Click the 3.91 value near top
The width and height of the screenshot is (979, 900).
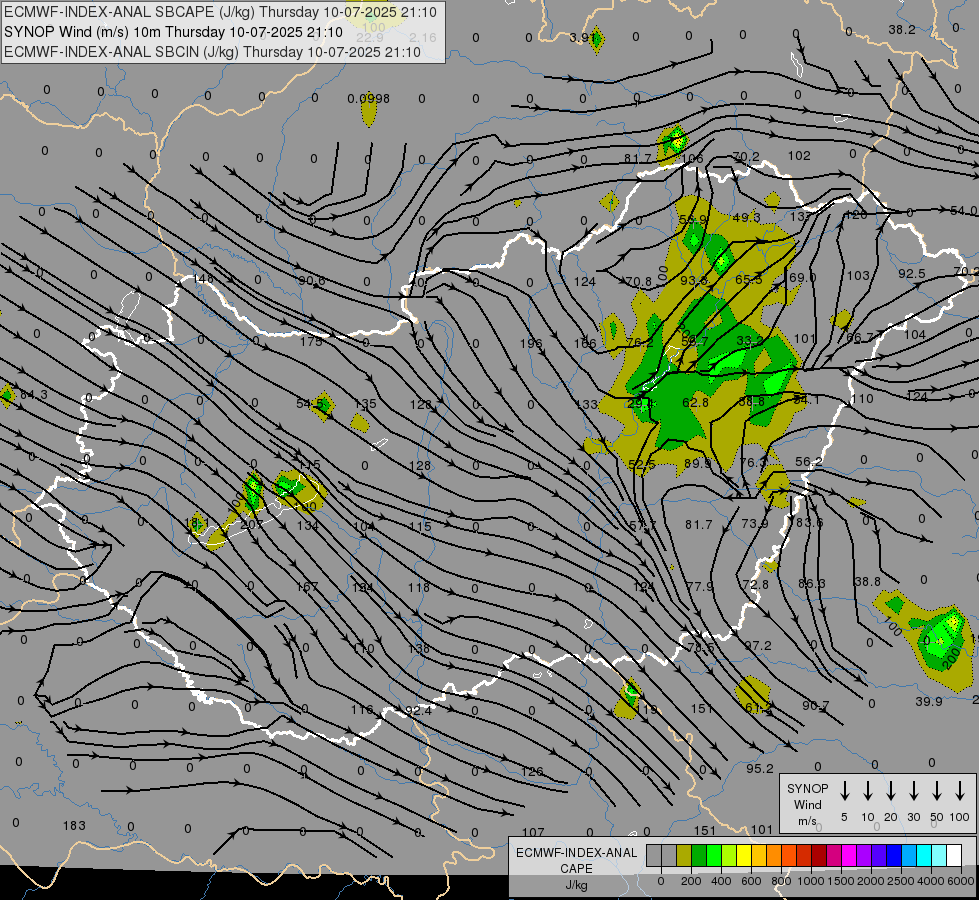click(x=582, y=37)
